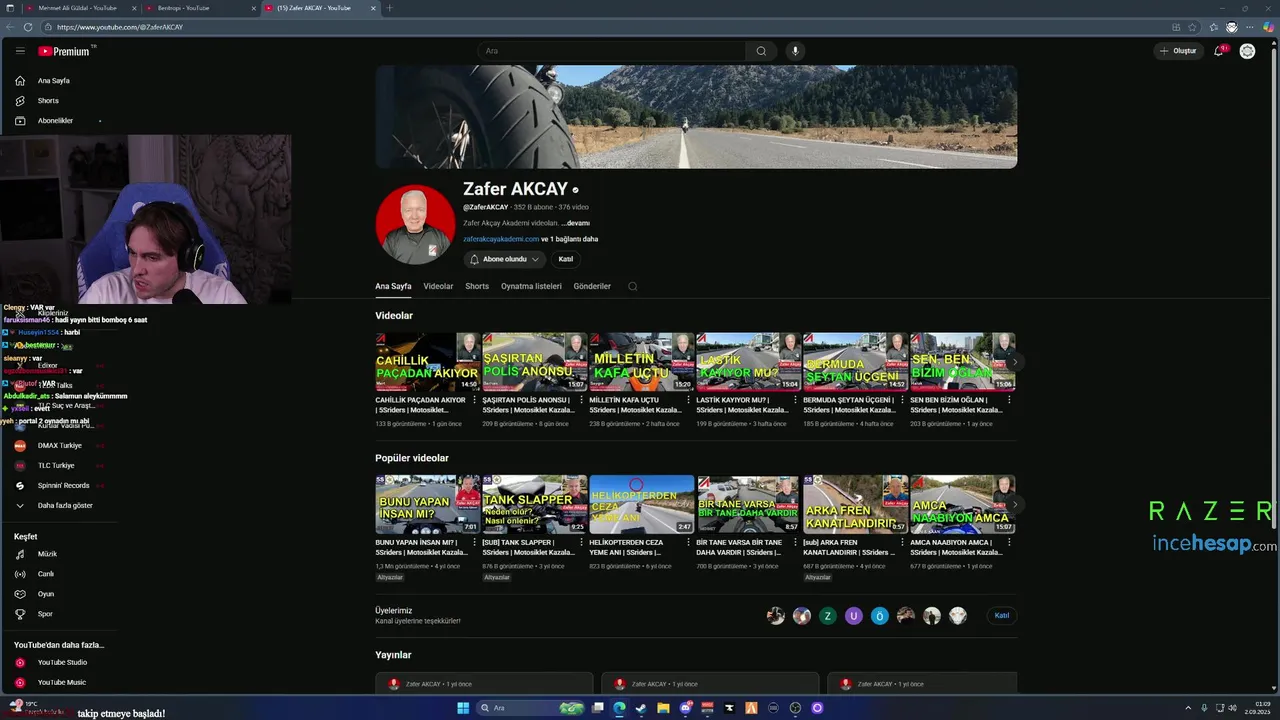This screenshot has height=720, width=1280.
Task: Open more options for BERMUDA ŞEYTAN ÜÇGENİ
Action: pyautogui.click(x=901, y=400)
